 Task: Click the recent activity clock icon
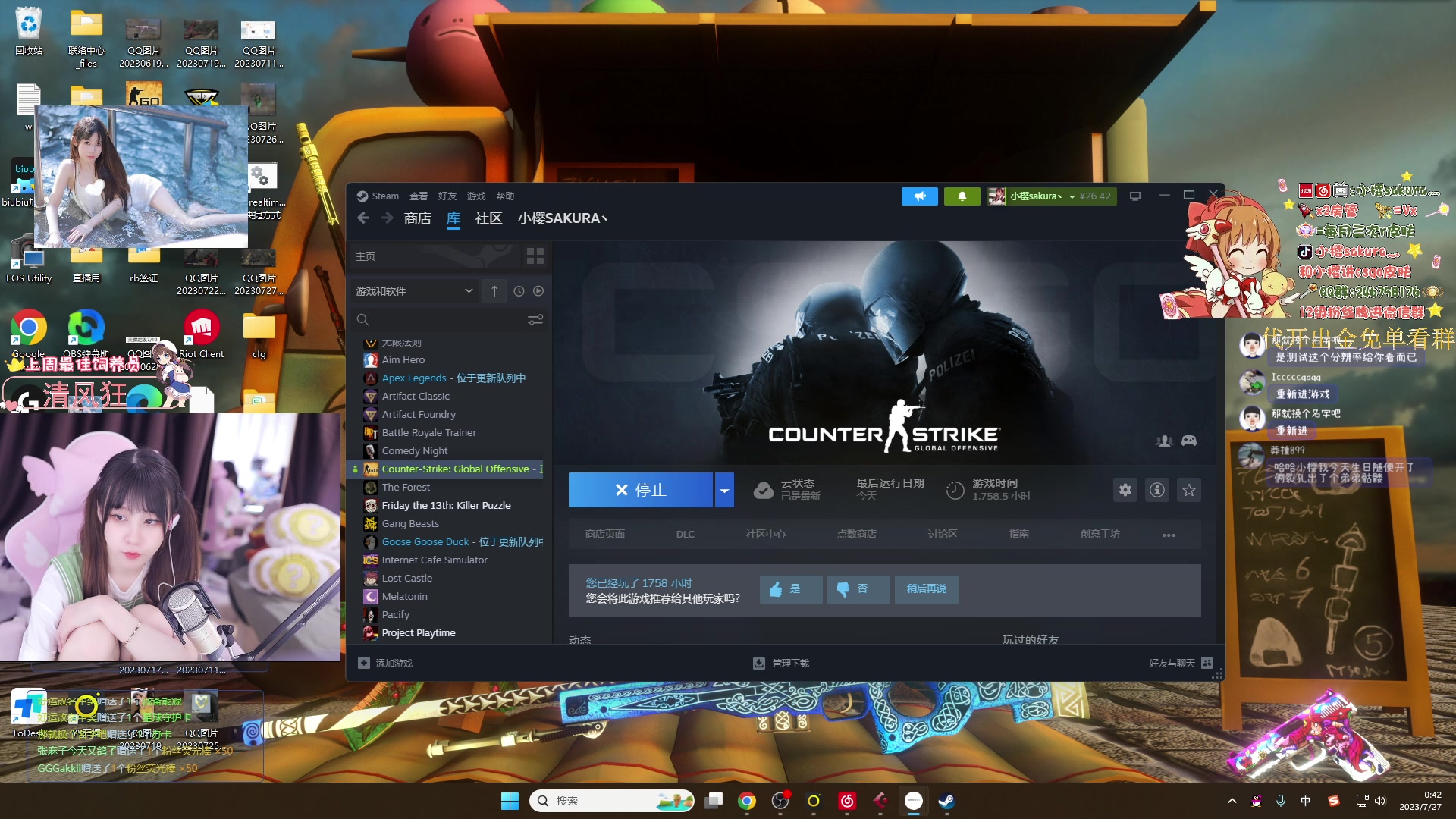click(519, 291)
